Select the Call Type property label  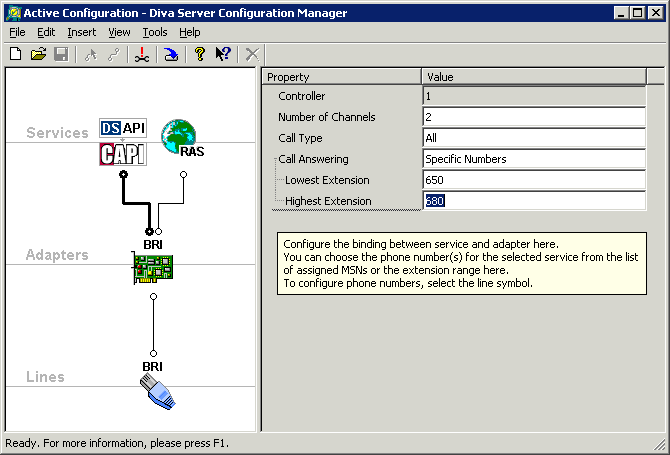point(300,138)
